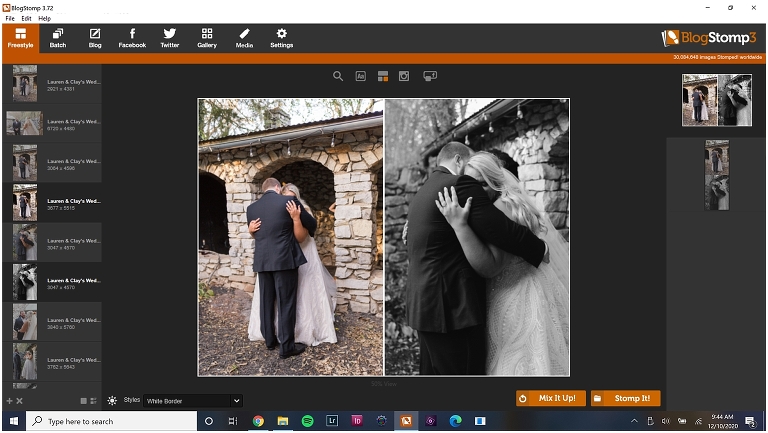768x433 pixels.
Task: Open Cortana circle icon in the taskbar
Action: [209, 421]
